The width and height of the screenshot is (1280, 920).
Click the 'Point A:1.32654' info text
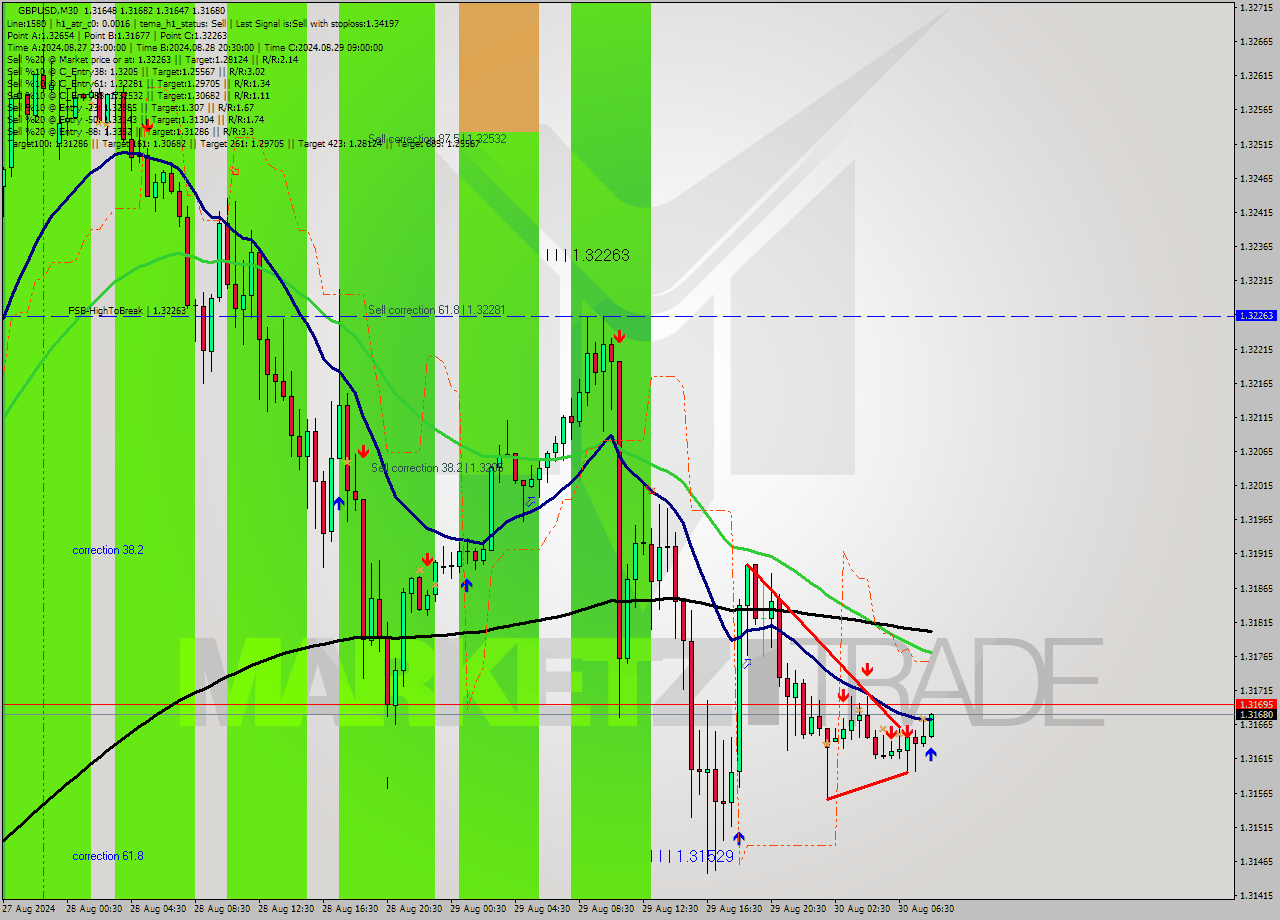tap(40, 35)
